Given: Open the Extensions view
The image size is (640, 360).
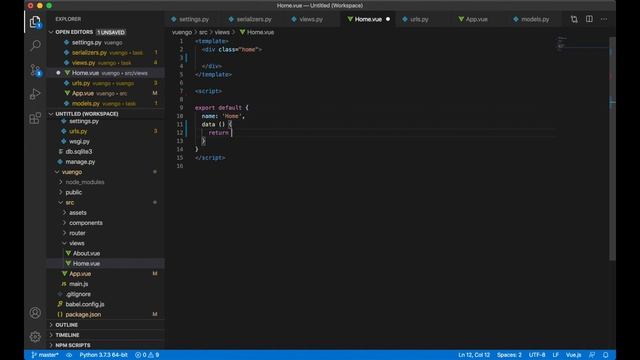Looking at the screenshot, I should click(35, 118).
